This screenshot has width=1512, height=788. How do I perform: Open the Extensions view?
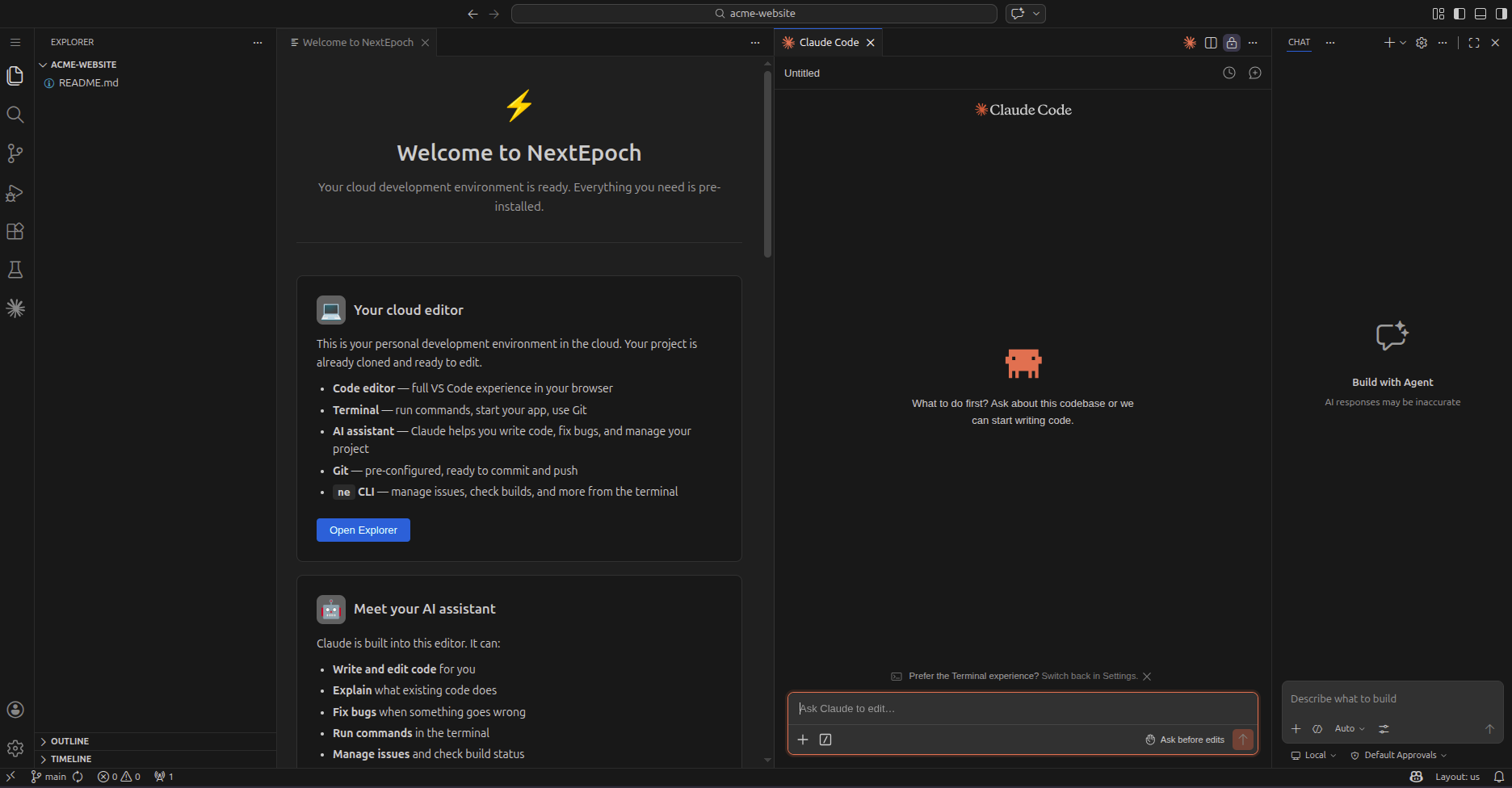pyautogui.click(x=15, y=231)
